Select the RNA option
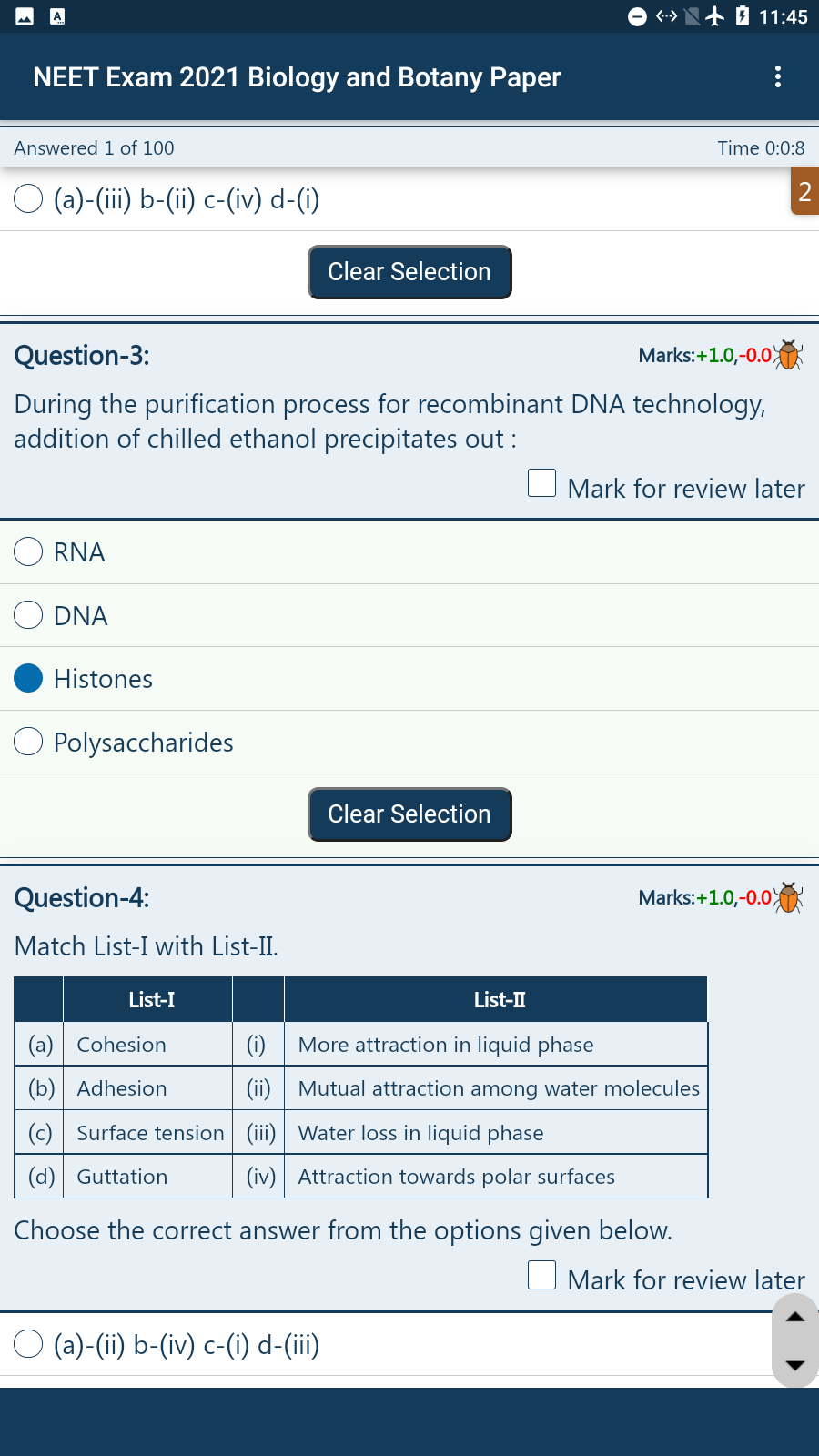The image size is (819, 1456). coord(409,552)
